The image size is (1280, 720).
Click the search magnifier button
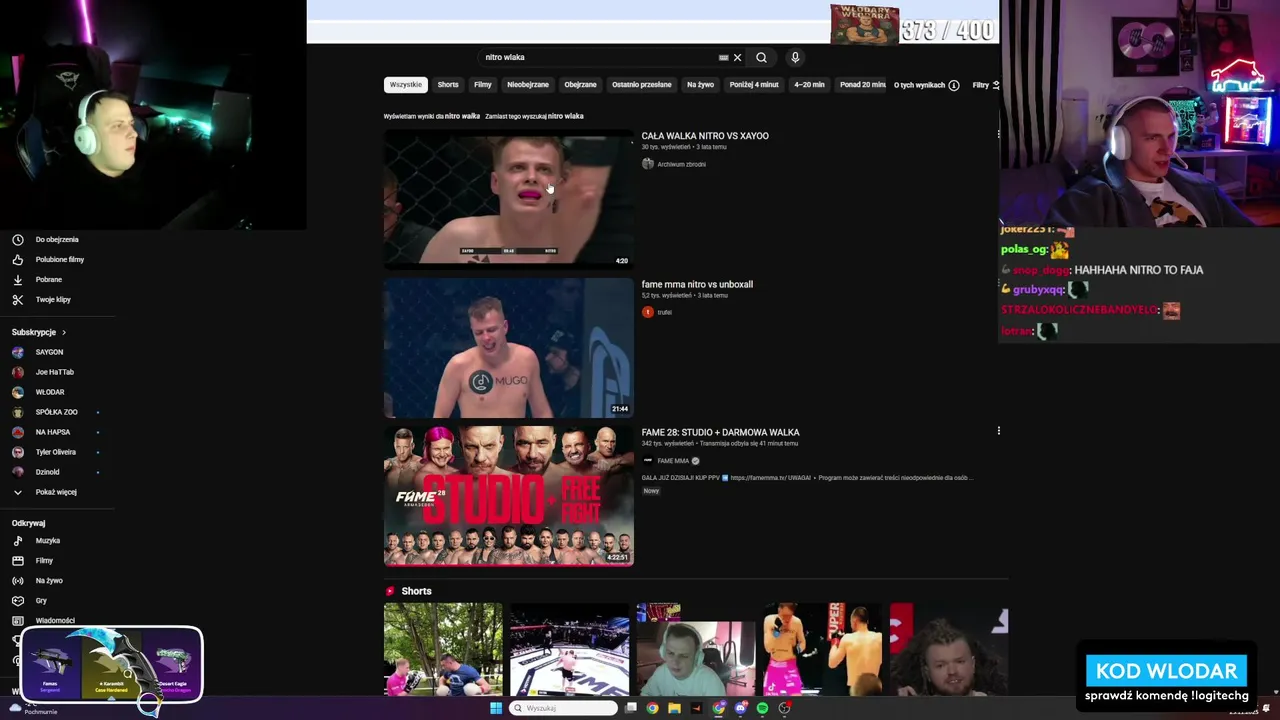pyautogui.click(x=761, y=57)
